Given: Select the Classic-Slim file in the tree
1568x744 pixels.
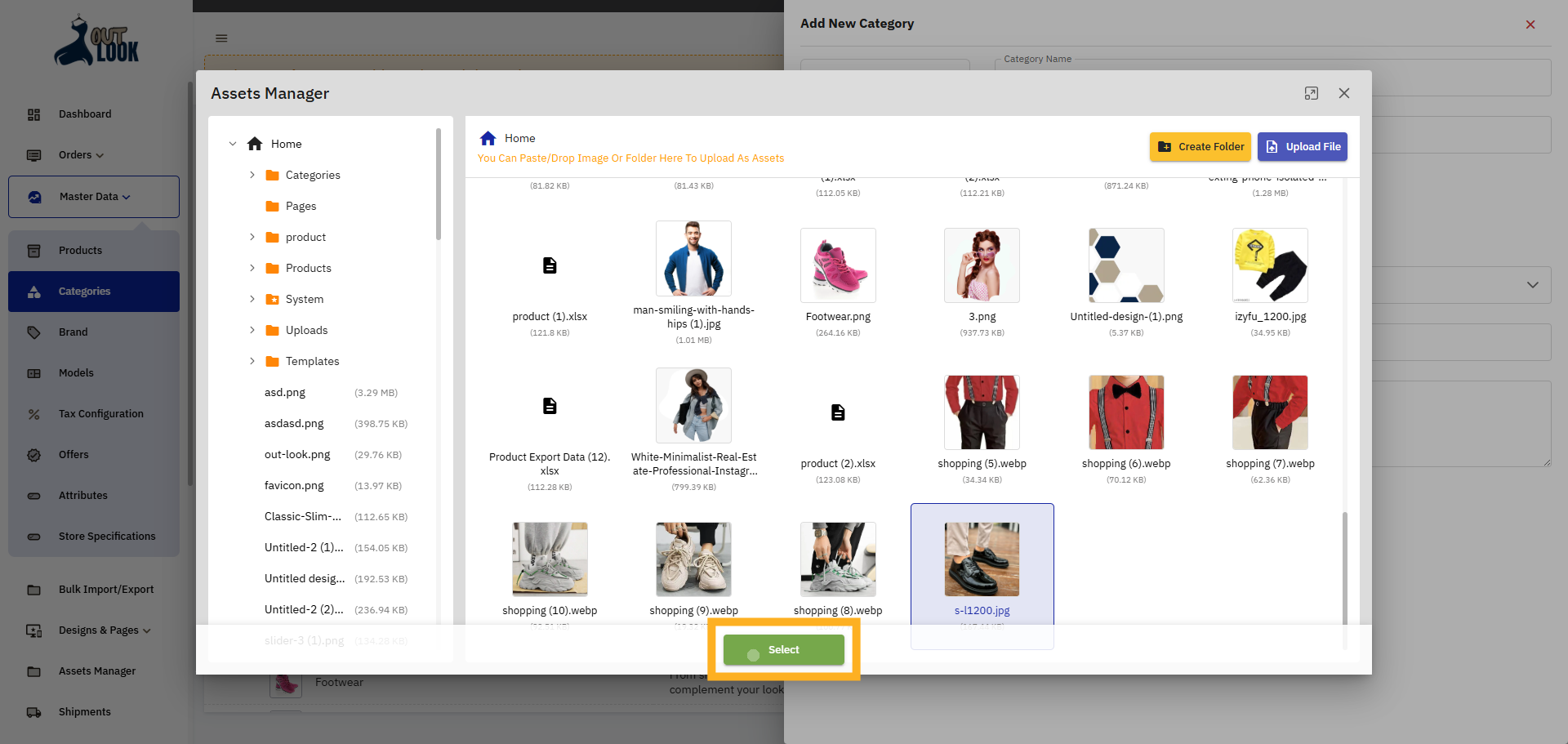Looking at the screenshot, I should click(x=303, y=516).
